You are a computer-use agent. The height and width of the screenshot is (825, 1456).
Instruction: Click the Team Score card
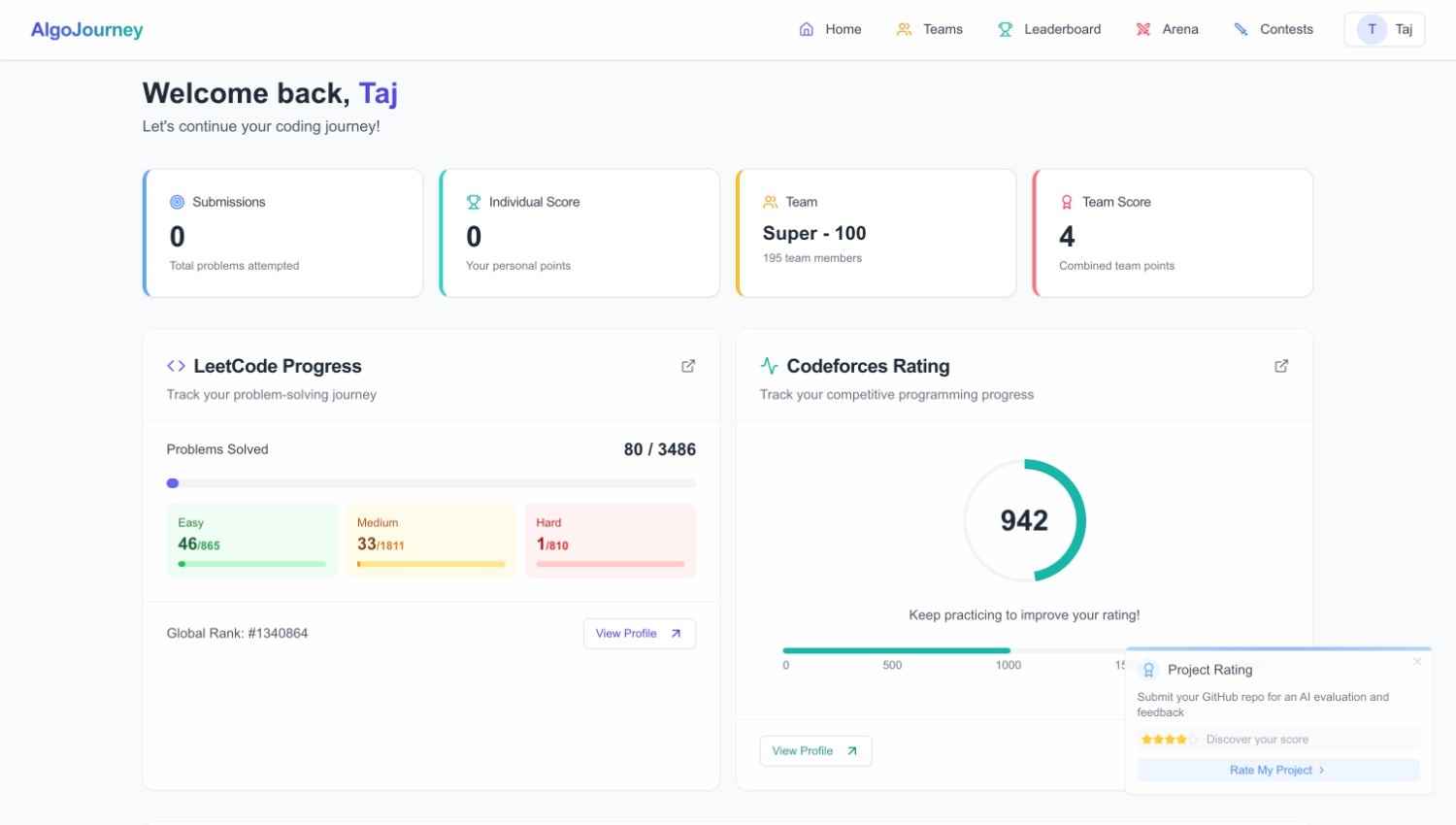coord(1173,233)
